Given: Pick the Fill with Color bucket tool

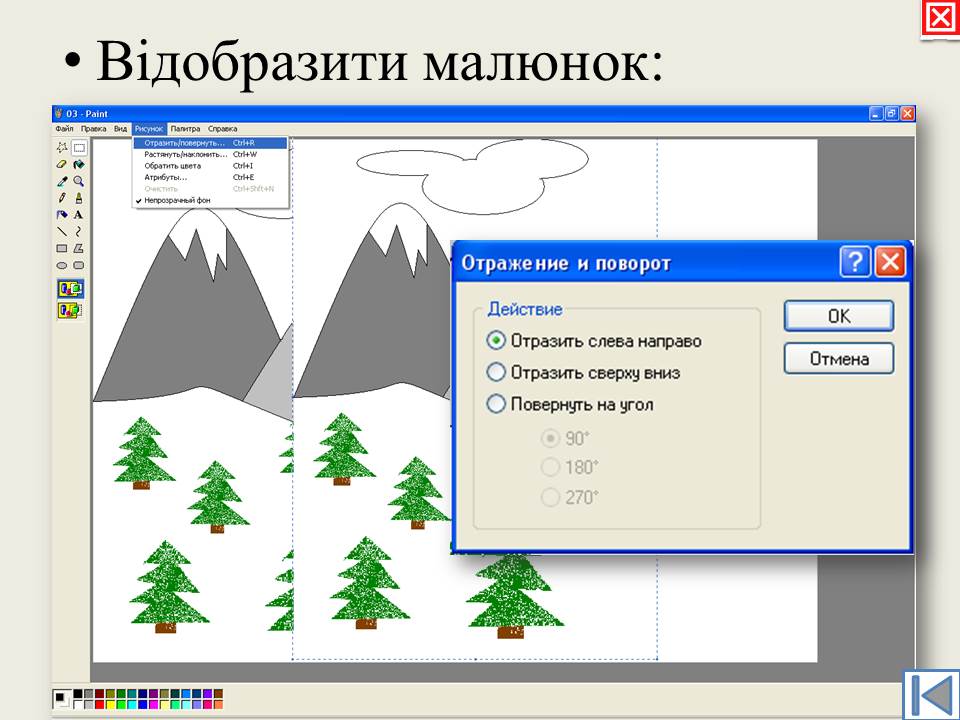Looking at the screenshot, I should pyautogui.click(x=79, y=164).
